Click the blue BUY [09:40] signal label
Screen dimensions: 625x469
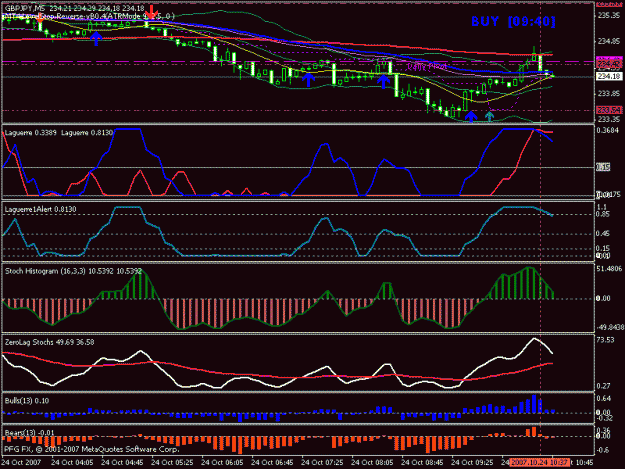coord(513,22)
